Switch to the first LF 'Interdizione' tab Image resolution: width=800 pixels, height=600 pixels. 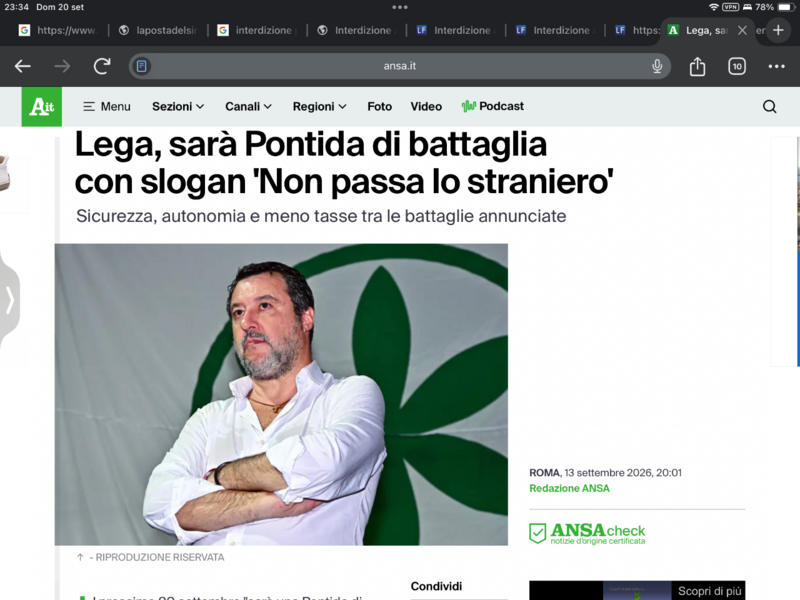pyautogui.click(x=456, y=31)
